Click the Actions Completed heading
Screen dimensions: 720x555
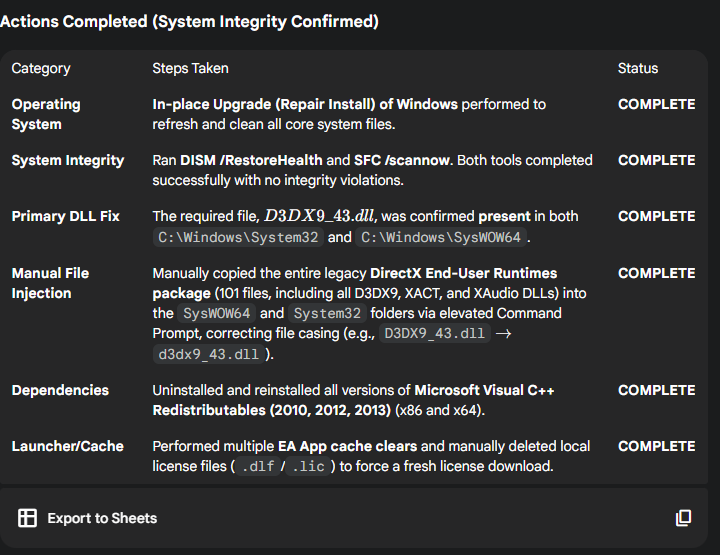pyautogui.click(x=189, y=21)
